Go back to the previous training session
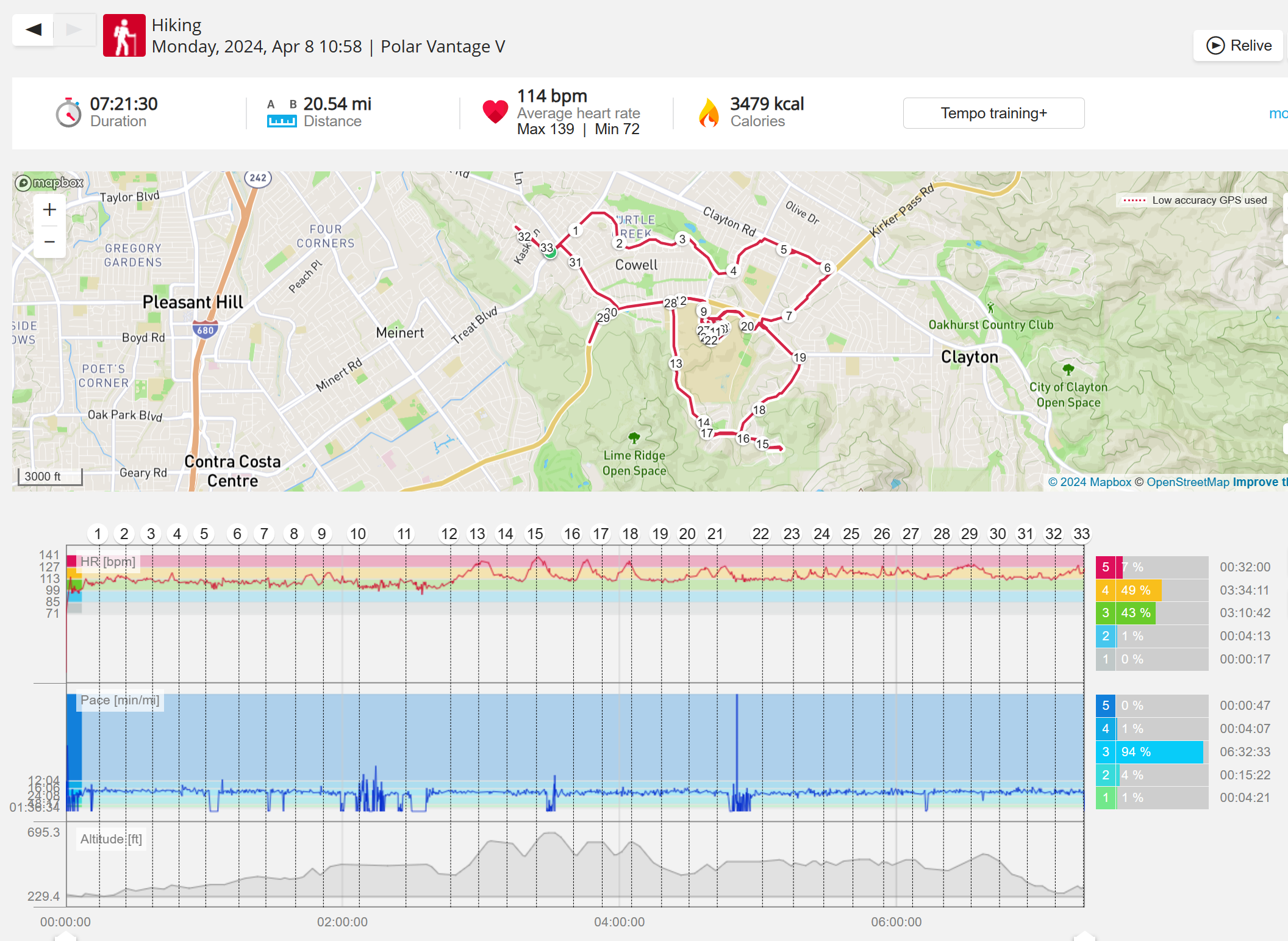The height and width of the screenshot is (941, 1288). pos(33,29)
